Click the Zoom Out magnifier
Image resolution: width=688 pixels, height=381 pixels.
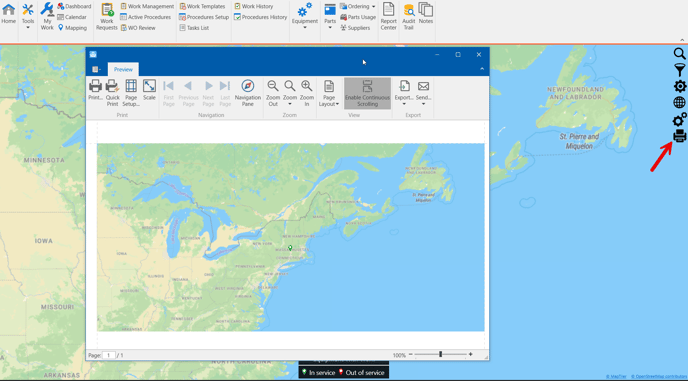pos(273,86)
